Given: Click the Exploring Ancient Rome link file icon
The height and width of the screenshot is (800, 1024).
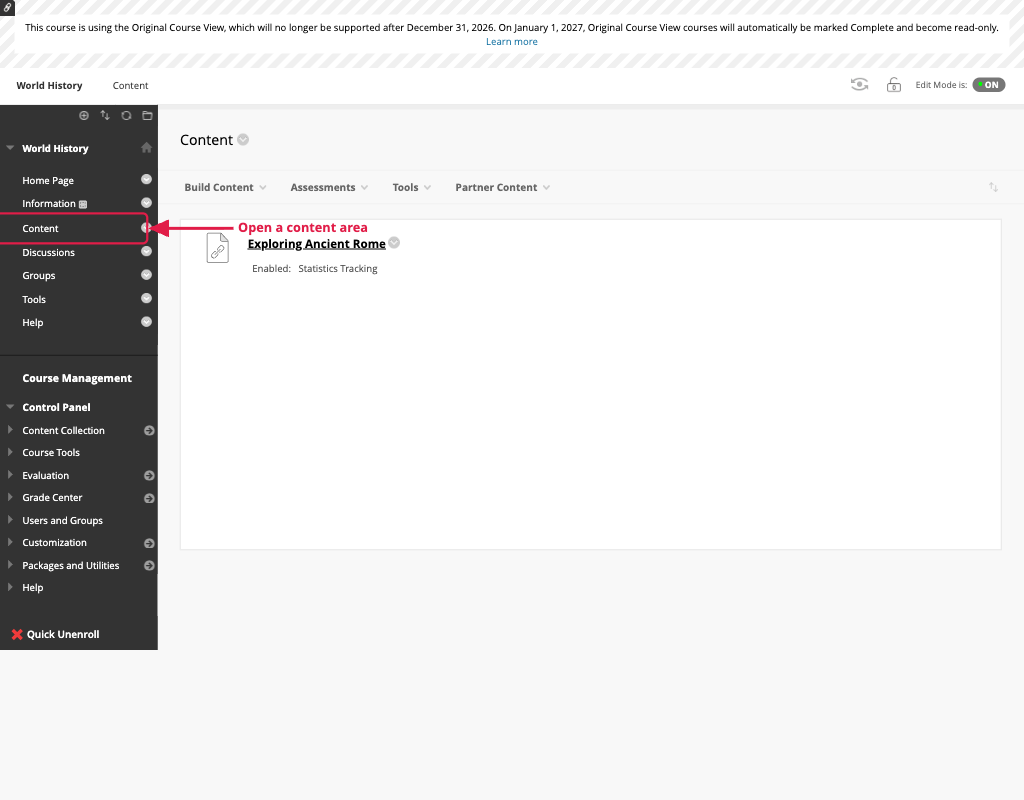Looking at the screenshot, I should [x=217, y=248].
